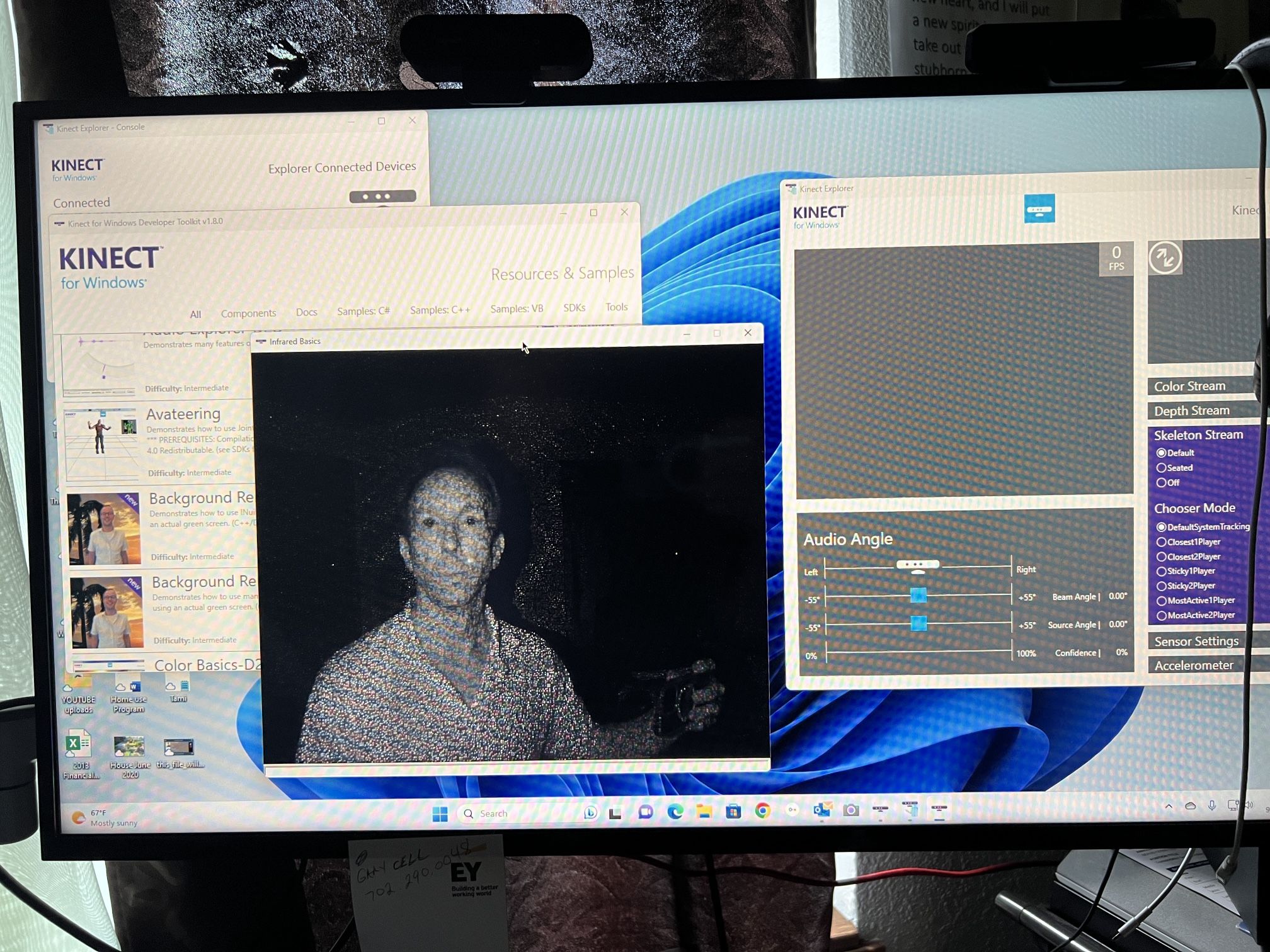The width and height of the screenshot is (1270, 952).
Task: Expand the Accelerometer section
Action: pyautogui.click(x=1193, y=665)
